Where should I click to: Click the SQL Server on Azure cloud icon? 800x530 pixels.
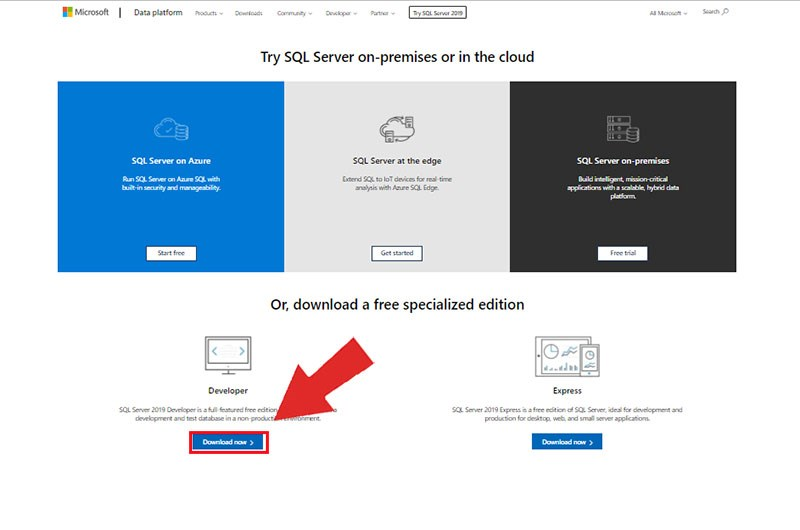point(171,129)
